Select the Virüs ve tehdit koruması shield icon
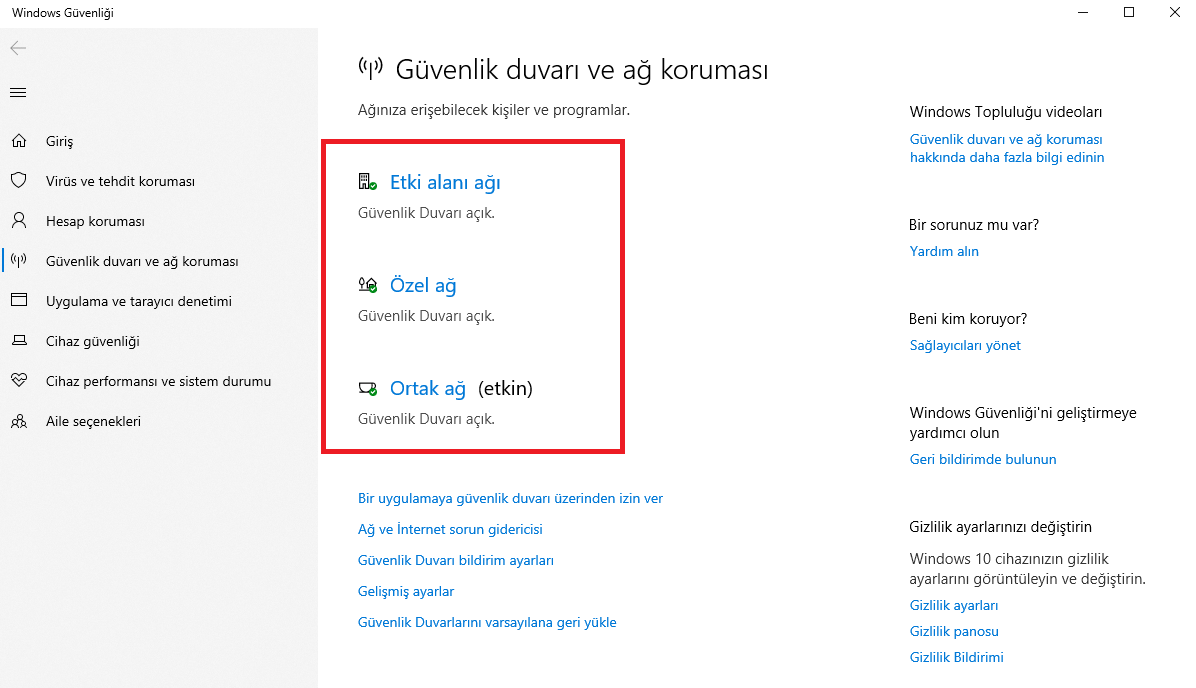1196x688 pixels. tap(18, 181)
